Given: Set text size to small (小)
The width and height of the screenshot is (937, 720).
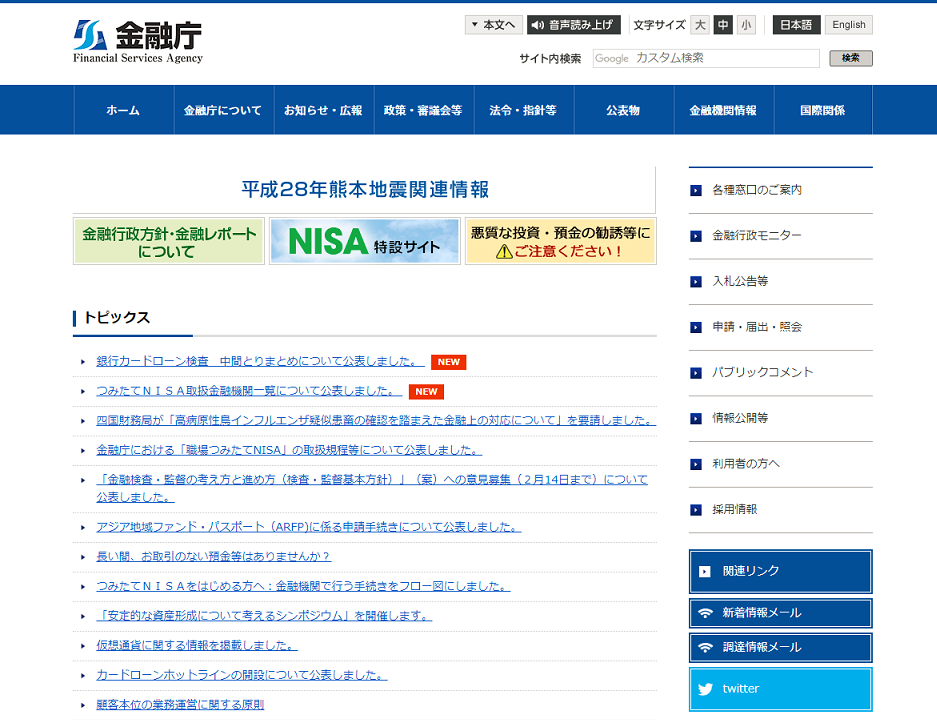Looking at the screenshot, I should [x=746, y=25].
